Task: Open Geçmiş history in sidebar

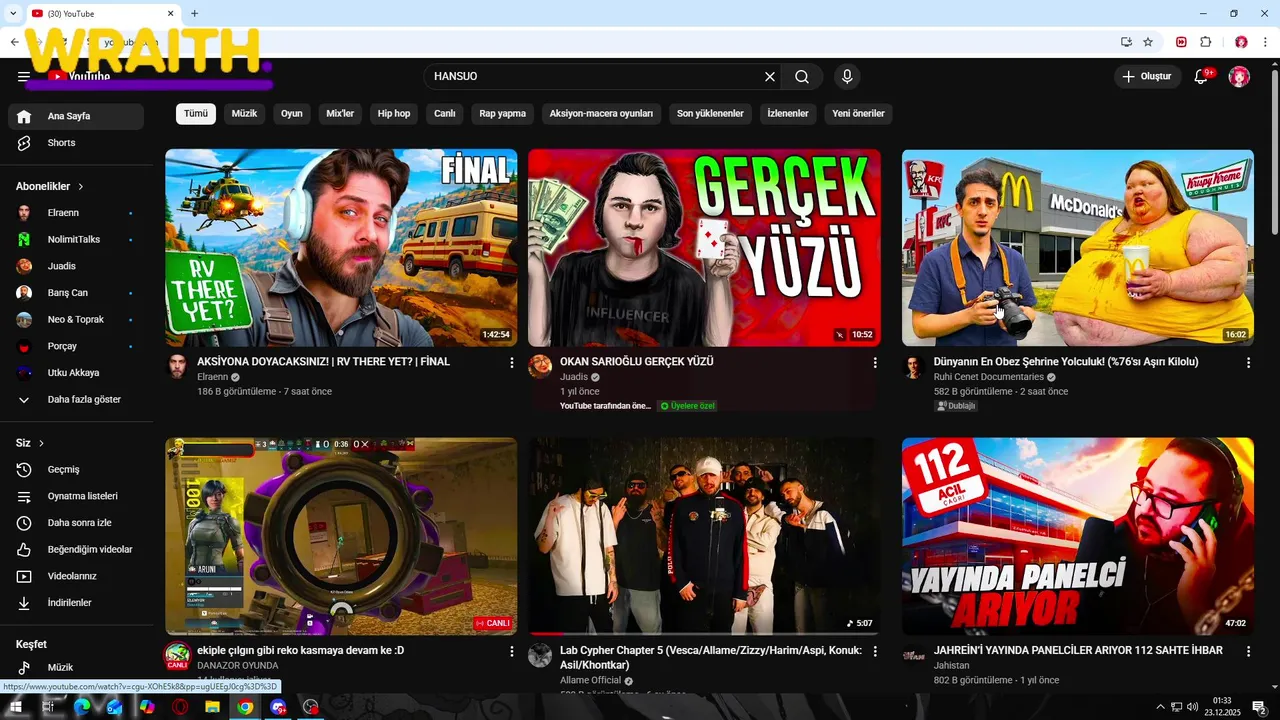Action: 76,470
